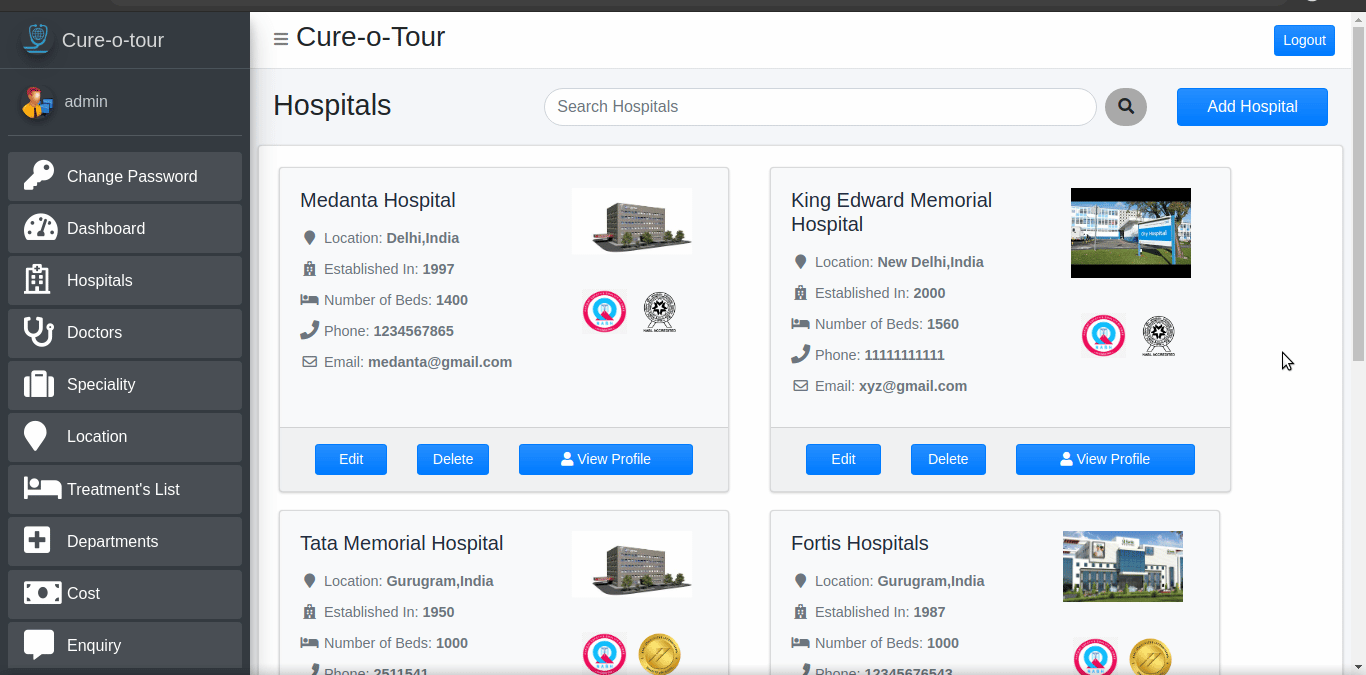Click the Hospitals page heading
Screen dimensions: 1366x675
(x=332, y=106)
